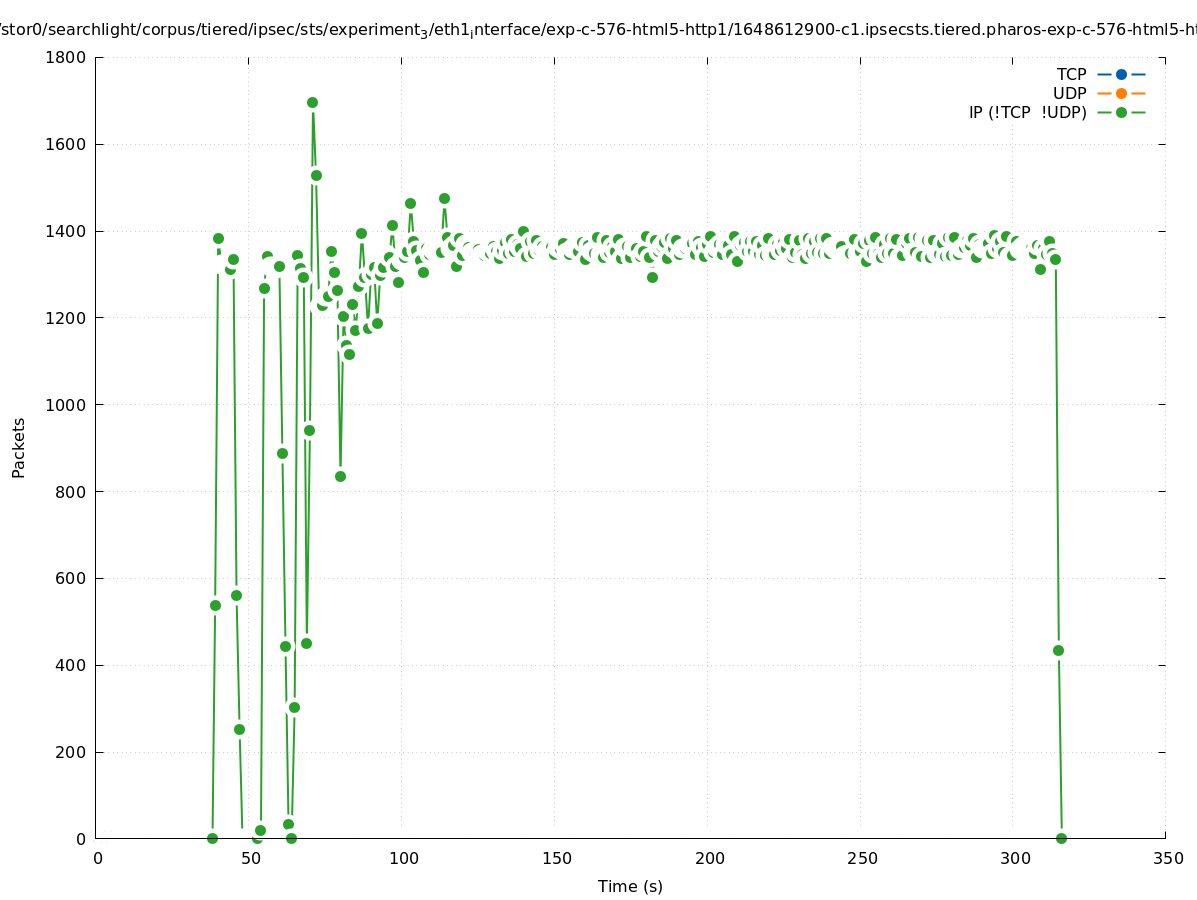Select the falling-edge data point near 430 packets
The height and width of the screenshot is (900, 1197).
click(x=1058, y=650)
